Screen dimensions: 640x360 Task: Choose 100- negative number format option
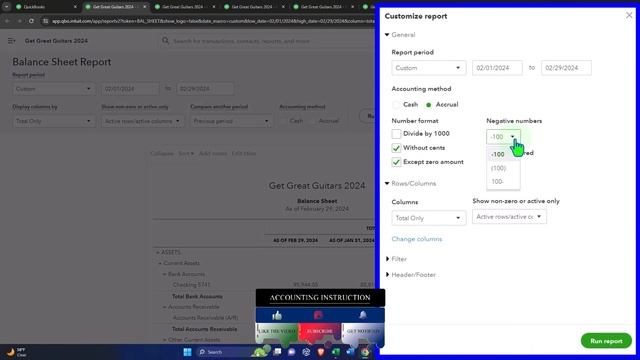503,182
